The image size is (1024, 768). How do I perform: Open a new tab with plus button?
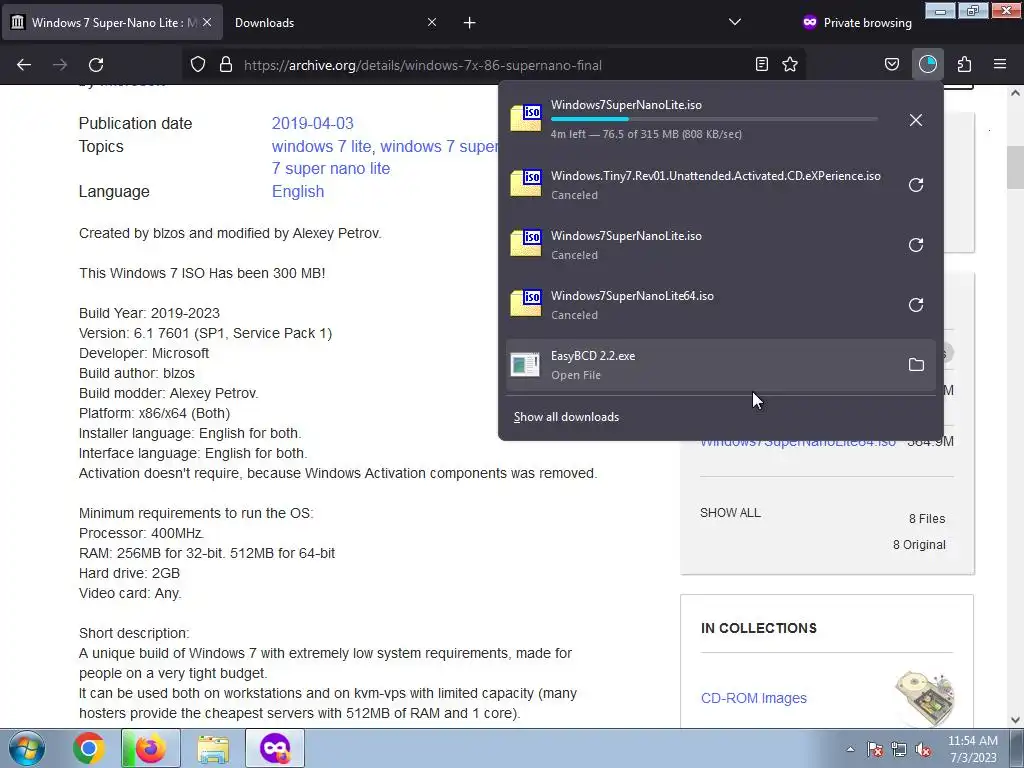470,23
